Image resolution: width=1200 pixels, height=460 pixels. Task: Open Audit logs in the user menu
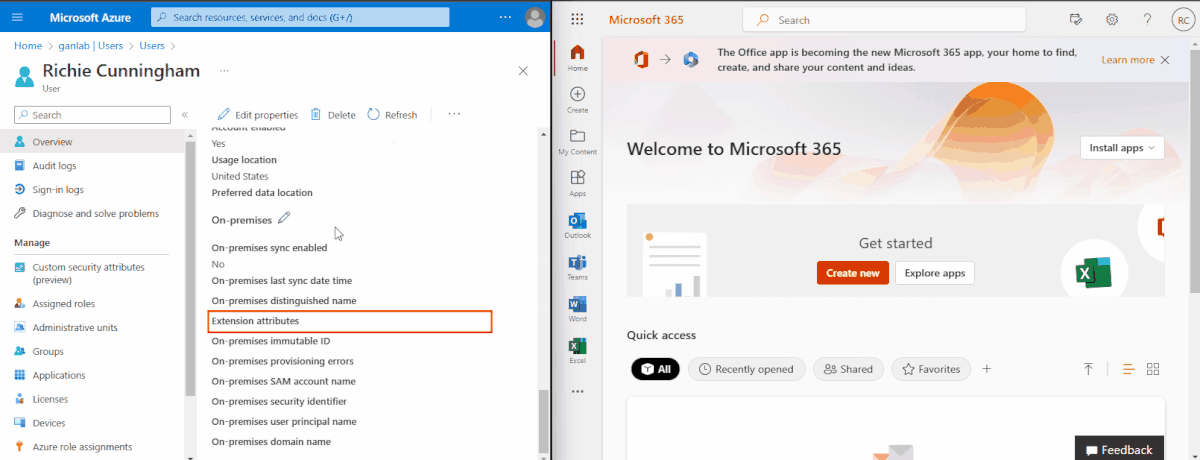(54, 166)
